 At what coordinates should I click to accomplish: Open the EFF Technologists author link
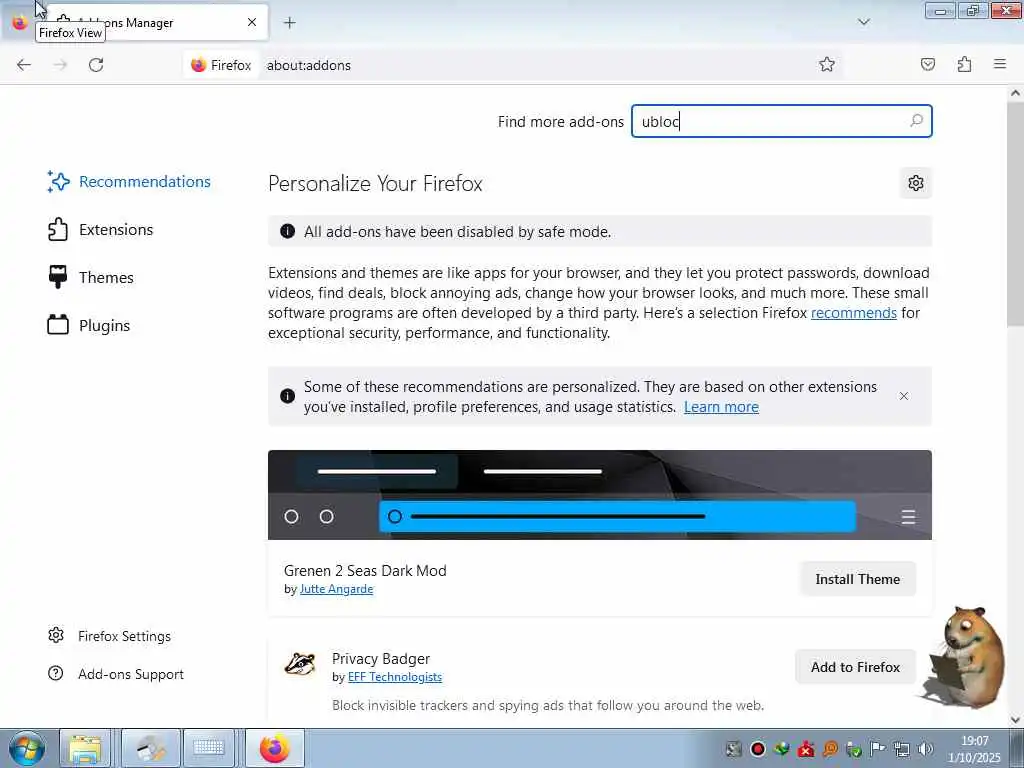pyautogui.click(x=394, y=677)
